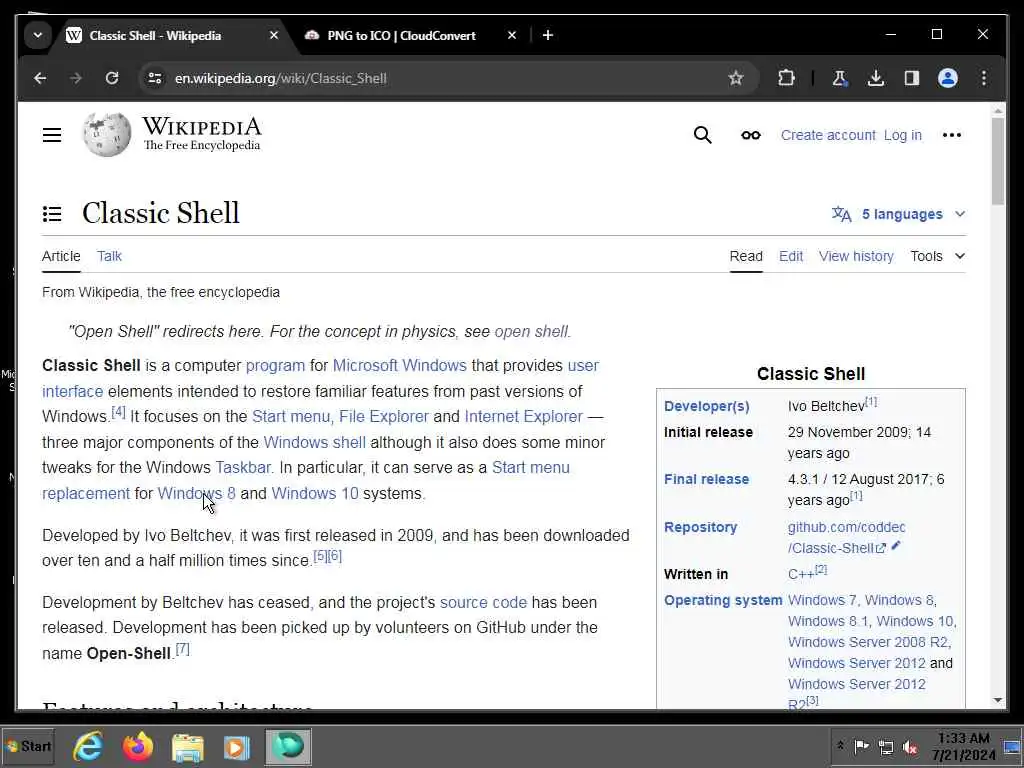Follow the source code link
Screen dimensions: 1024x768
[483, 602]
